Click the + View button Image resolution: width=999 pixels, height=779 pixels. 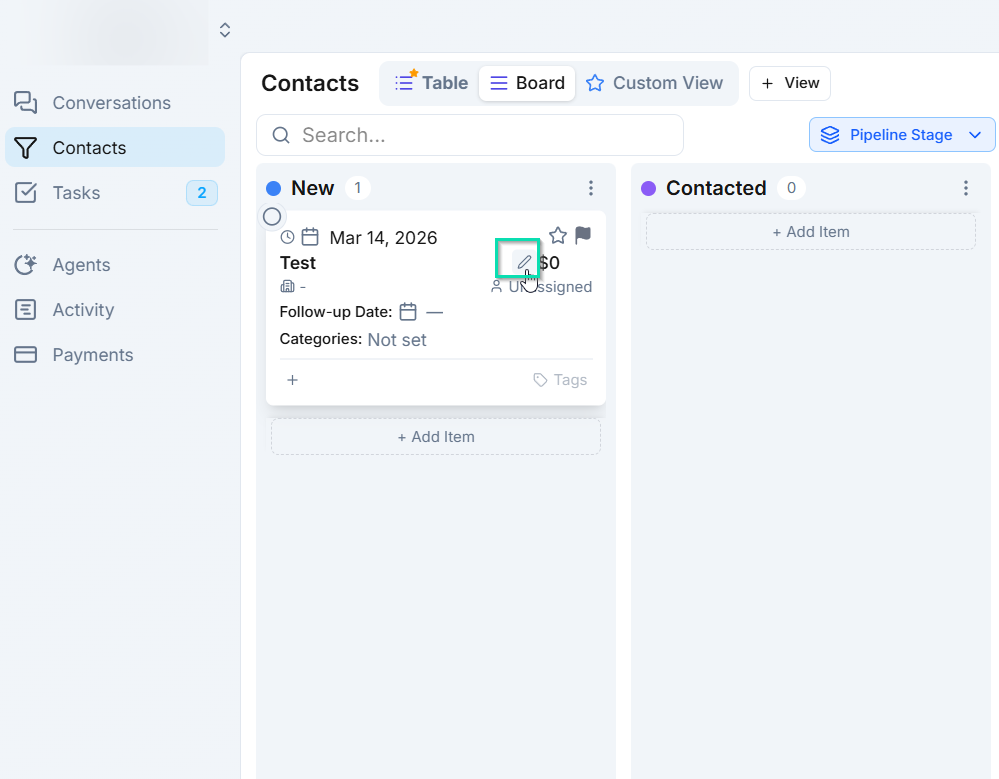click(789, 83)
